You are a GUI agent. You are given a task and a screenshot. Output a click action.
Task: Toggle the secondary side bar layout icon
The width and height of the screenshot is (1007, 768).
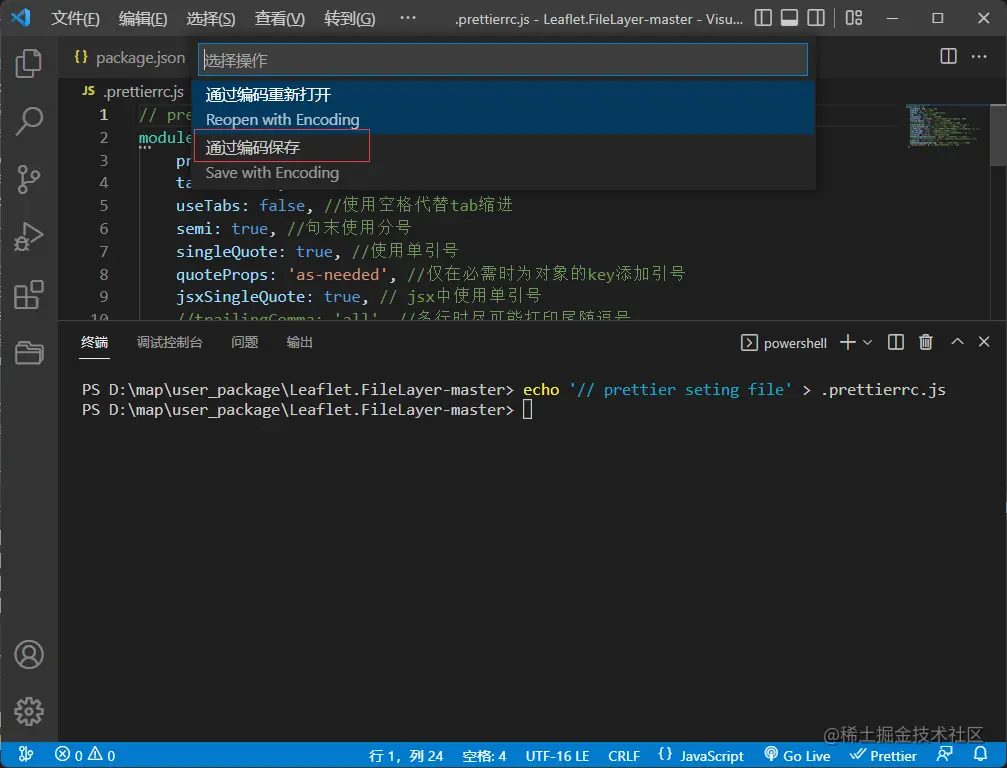tap(816, 18)
